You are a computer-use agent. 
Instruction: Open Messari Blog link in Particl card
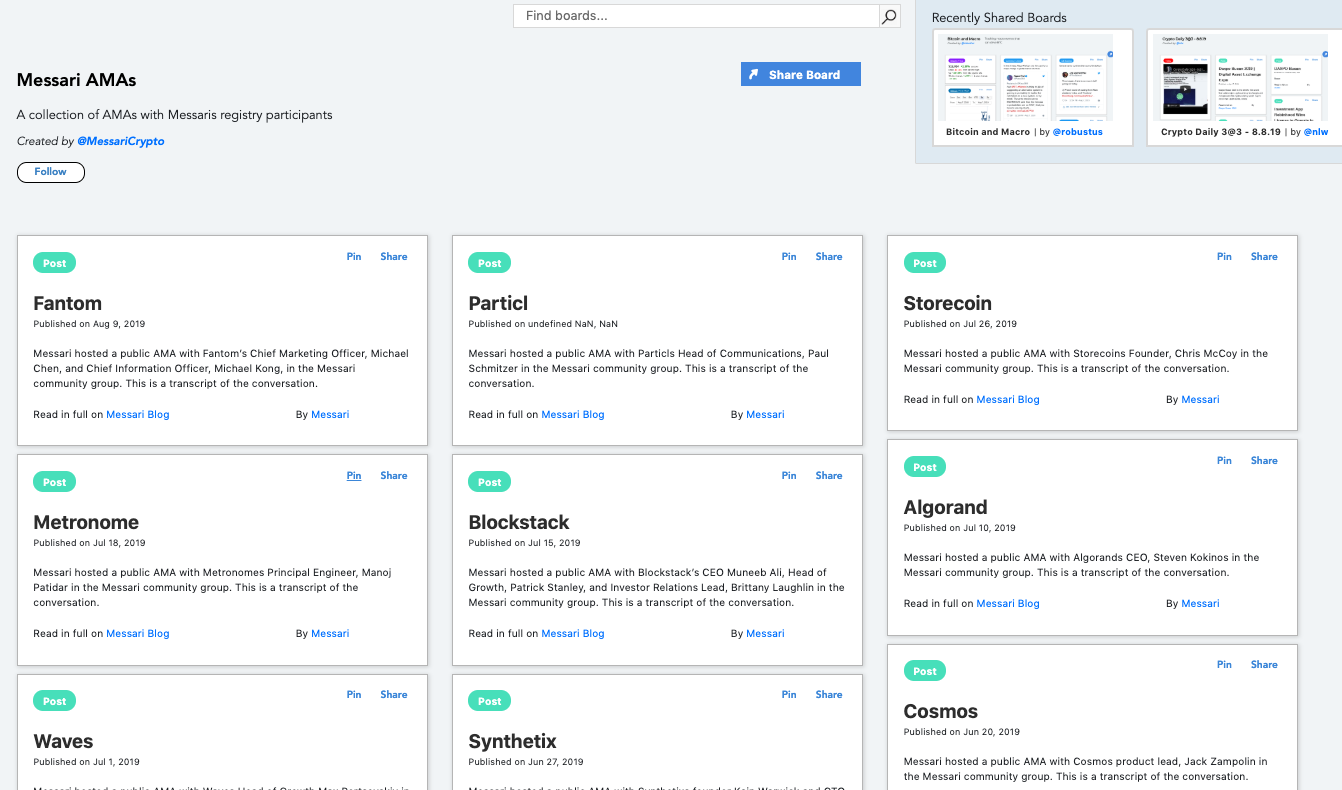[x=573, y=414]
